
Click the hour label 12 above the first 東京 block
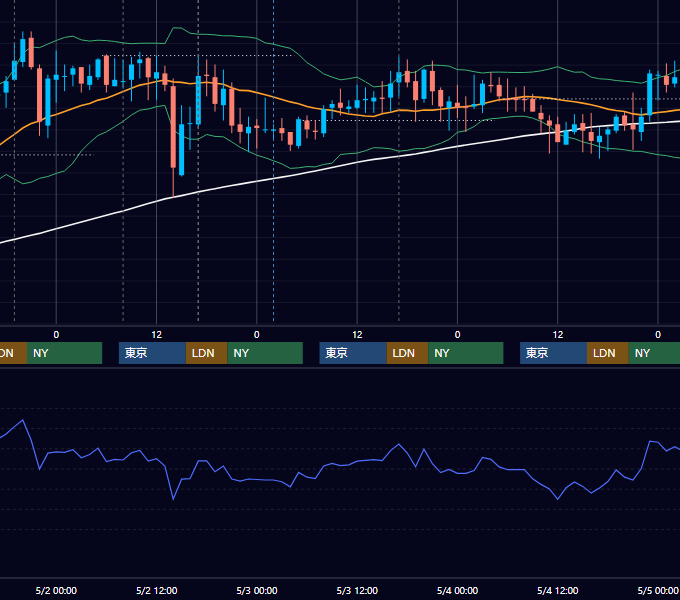click(x=157, y=335)
